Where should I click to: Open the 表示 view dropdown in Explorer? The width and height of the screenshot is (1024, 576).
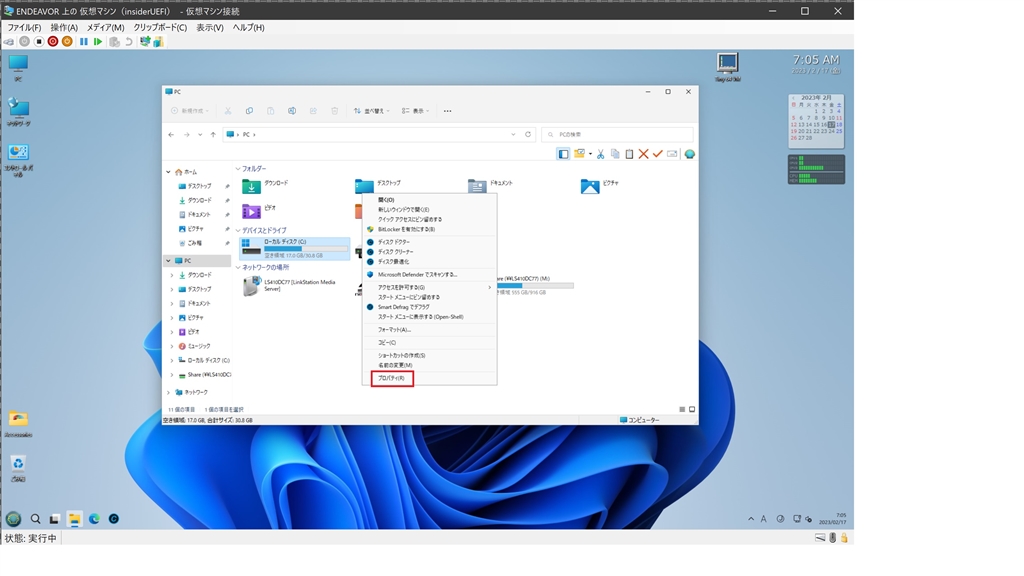[x=415, y=111]
